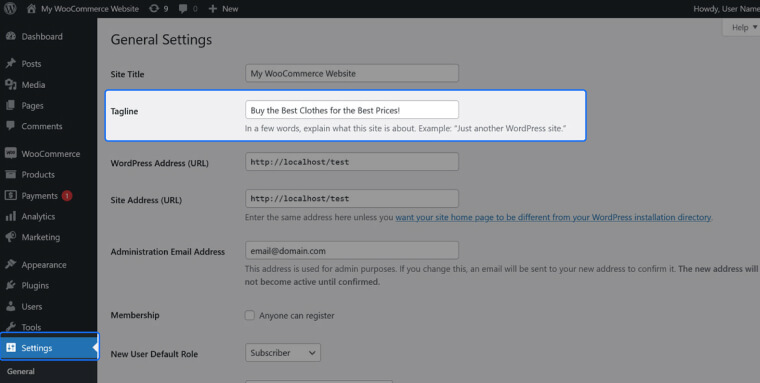The width and height of the screenshot is (760, 383).
Task: Open the New User Default Role dropdown
Action: coord(283,353)
